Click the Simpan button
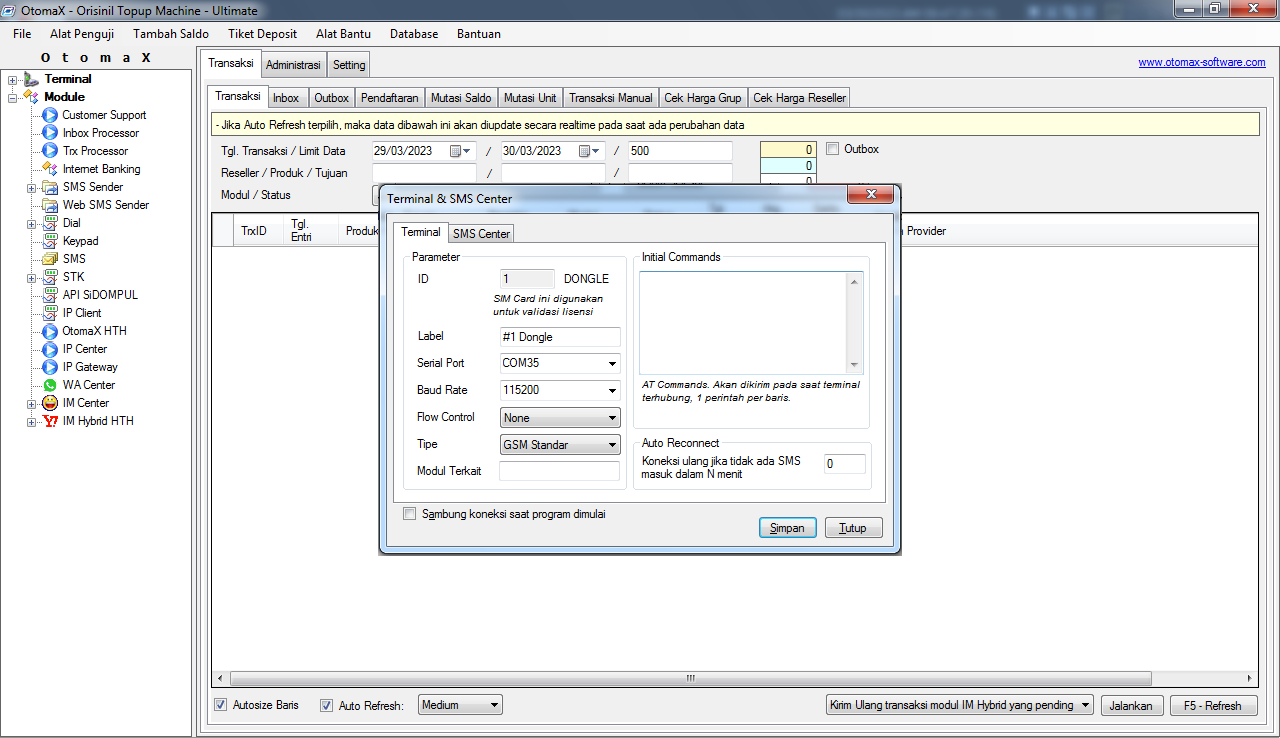 pyautogui.click(x=787, y=528)
